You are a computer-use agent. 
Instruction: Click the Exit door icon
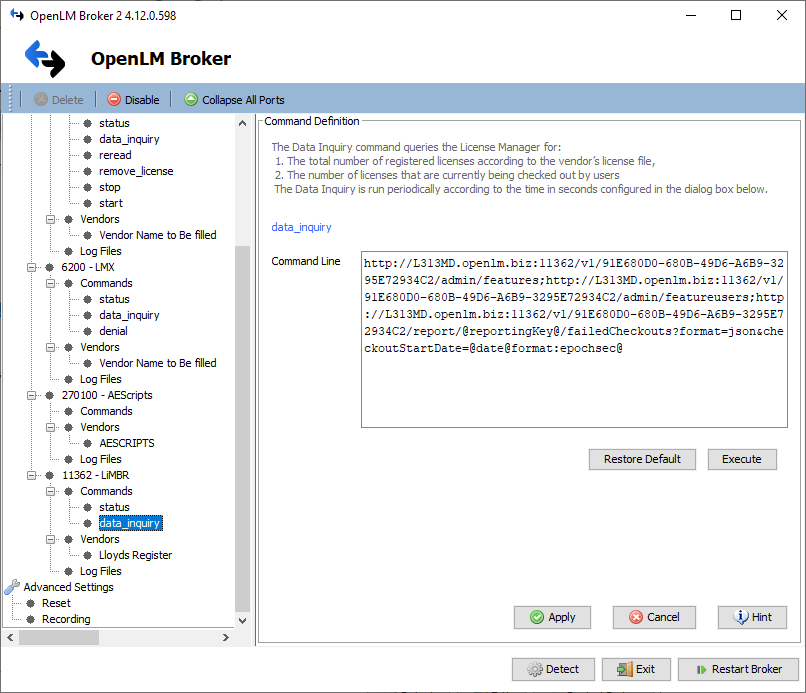tap(625, 669)
